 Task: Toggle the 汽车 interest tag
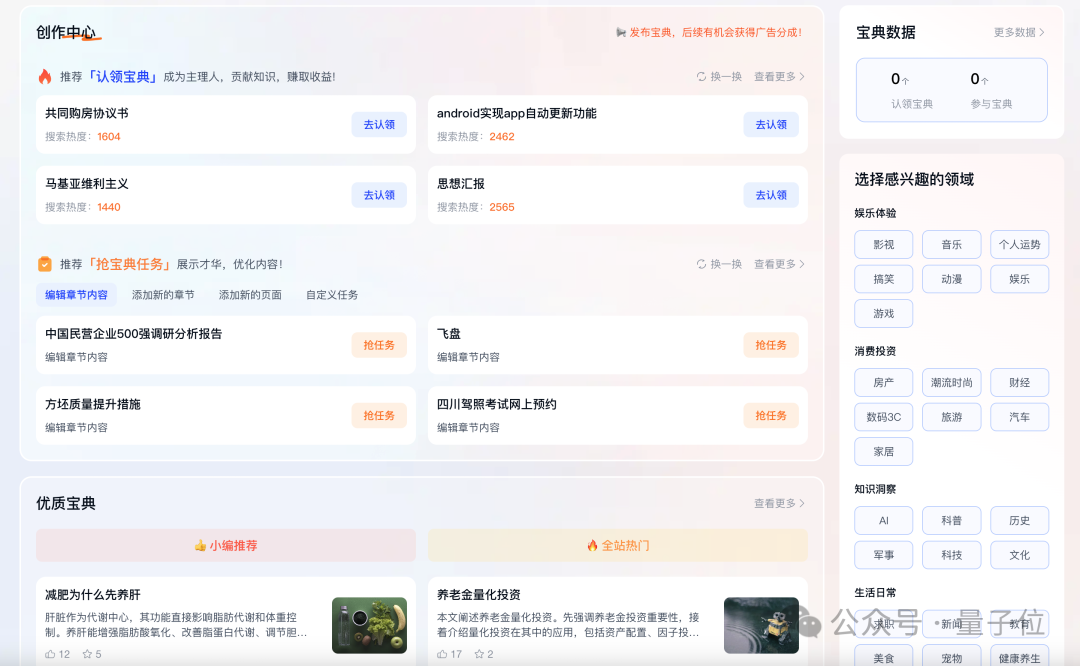(1019, 417)
